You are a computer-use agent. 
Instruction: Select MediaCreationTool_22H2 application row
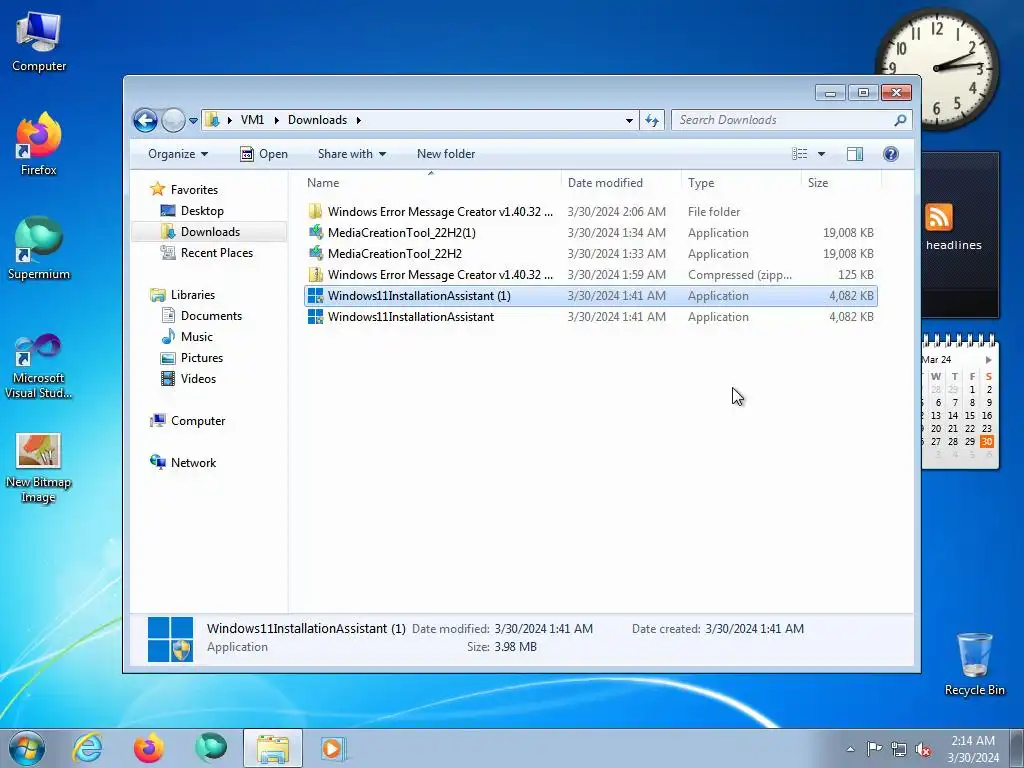coord(590,253)
